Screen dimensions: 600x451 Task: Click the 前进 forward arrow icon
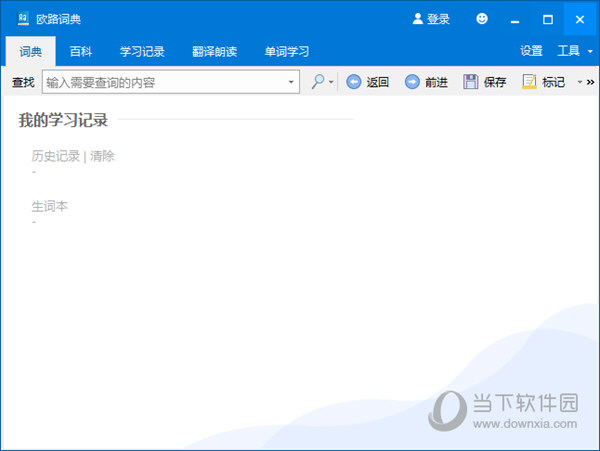412,82
